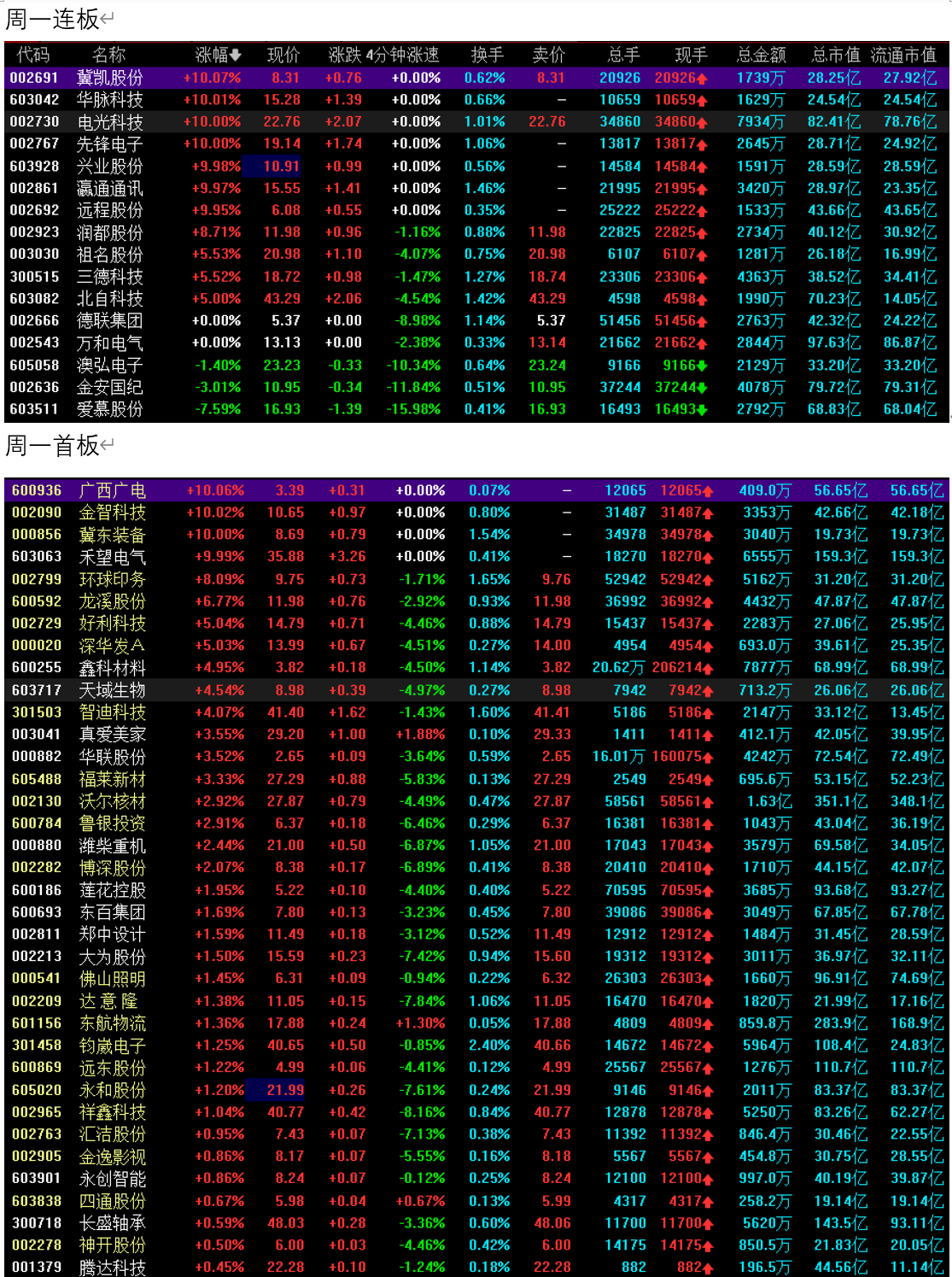Click 润都股份 stock name

pos(110,232)
